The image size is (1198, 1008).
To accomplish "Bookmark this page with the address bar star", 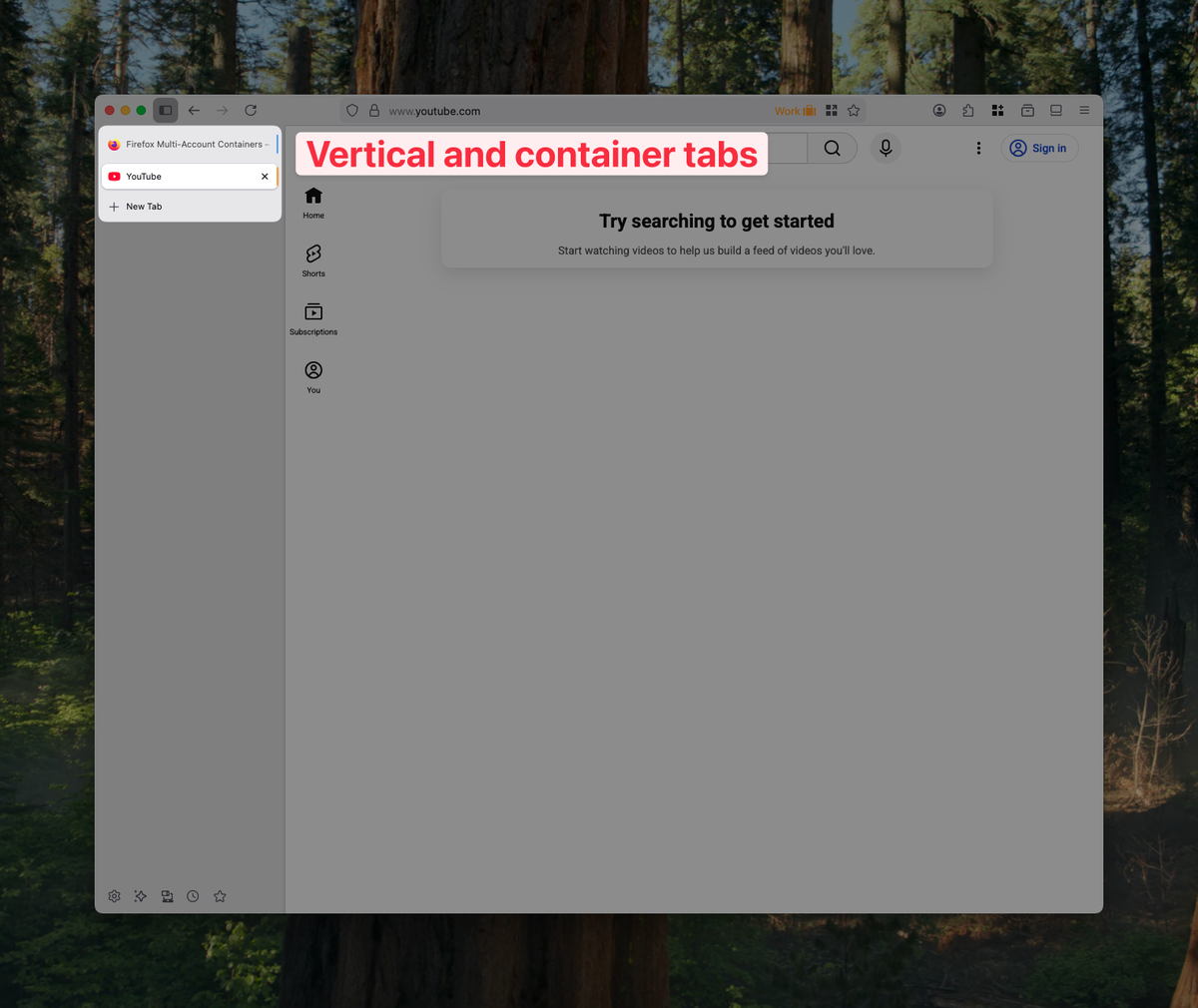I will 854,110.
